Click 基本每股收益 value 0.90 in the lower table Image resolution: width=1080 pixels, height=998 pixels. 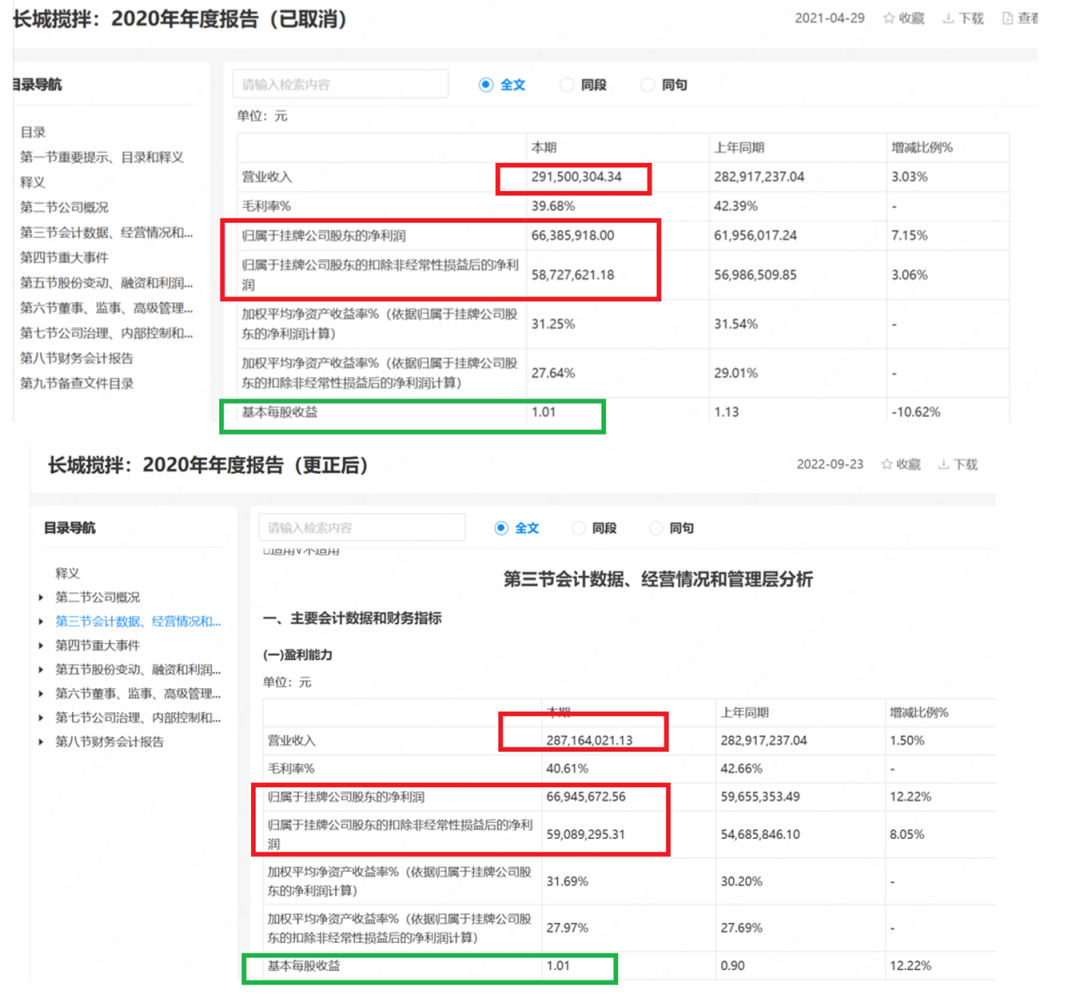click(x=733, y=966)
